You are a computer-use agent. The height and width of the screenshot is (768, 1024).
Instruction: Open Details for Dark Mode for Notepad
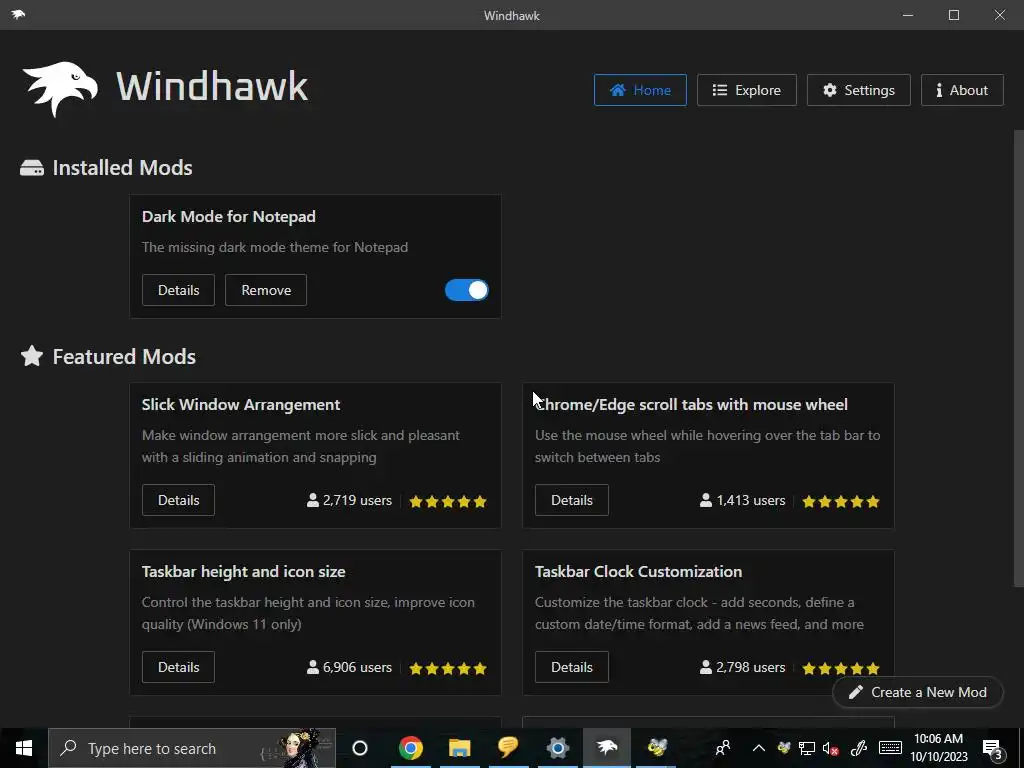(x=178, y=290)
